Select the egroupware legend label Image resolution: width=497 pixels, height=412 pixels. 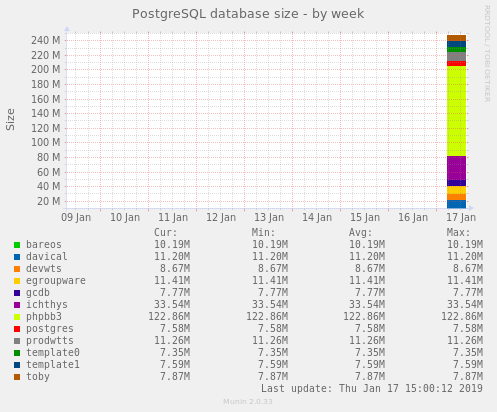click(x=56, y=280)
